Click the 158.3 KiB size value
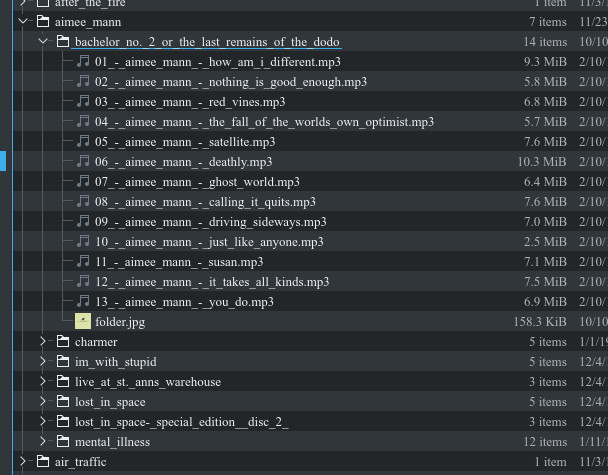Screen dimensions: 608x475 [x=540, y=322]
